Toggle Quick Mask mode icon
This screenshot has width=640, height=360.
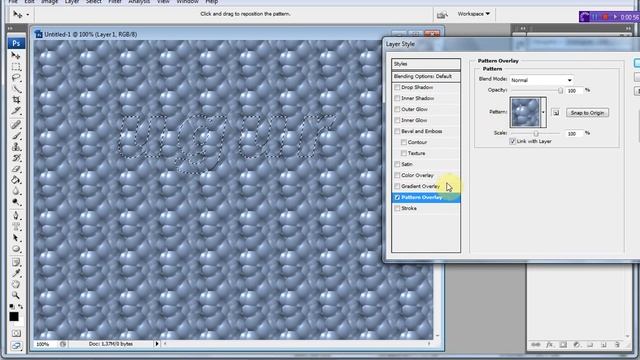coord(16,333)
